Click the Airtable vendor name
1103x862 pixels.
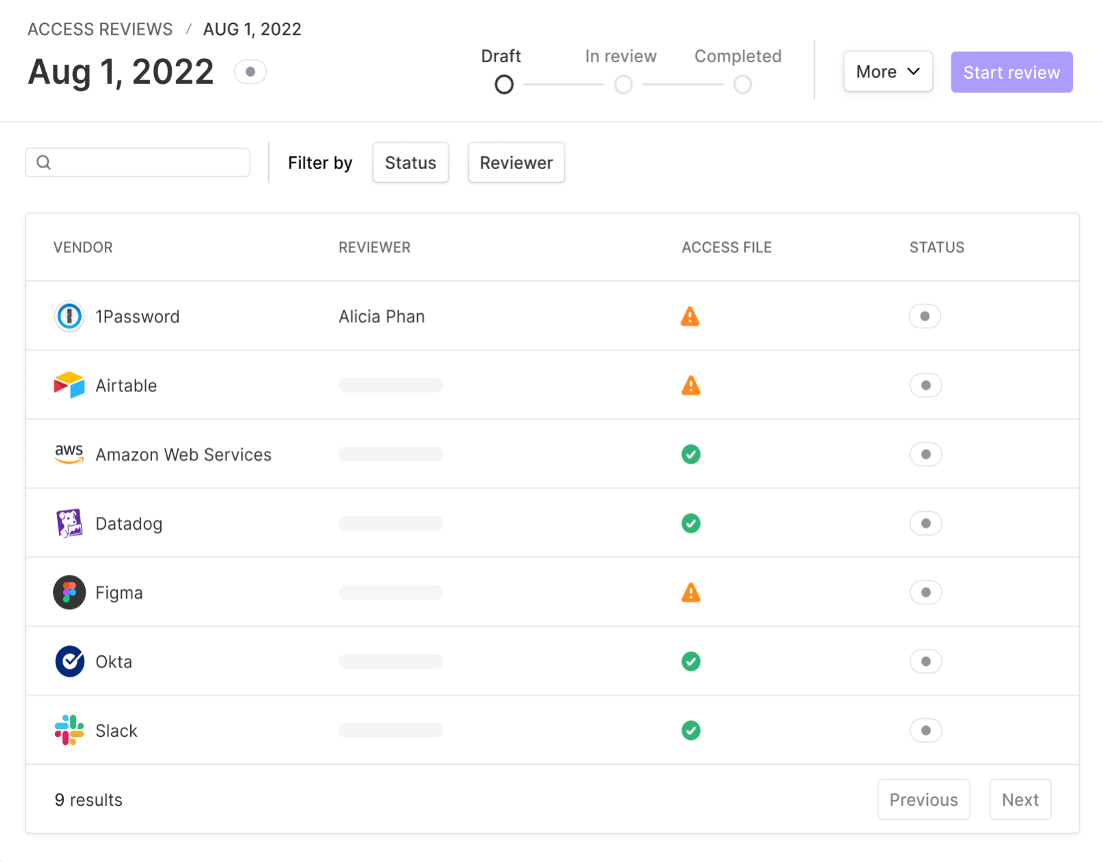(x=126, y=386)
